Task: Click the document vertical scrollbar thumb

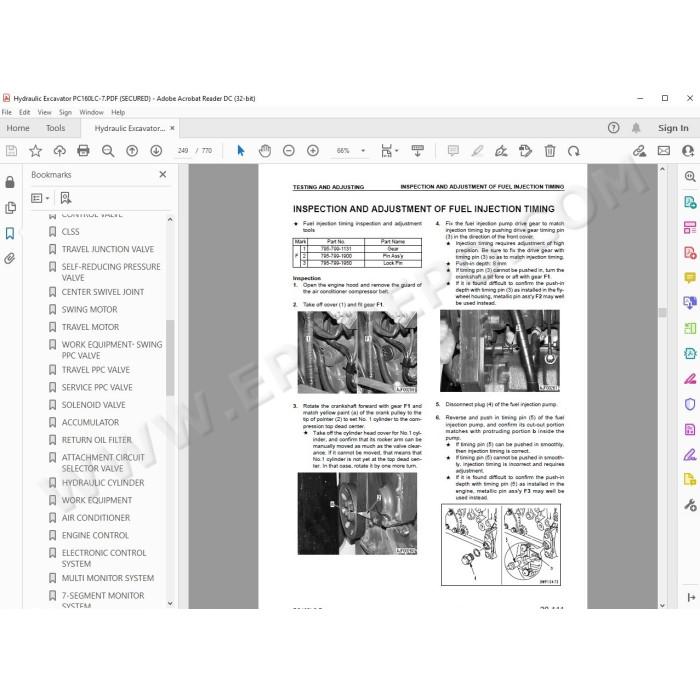Action: coord(662,312)
